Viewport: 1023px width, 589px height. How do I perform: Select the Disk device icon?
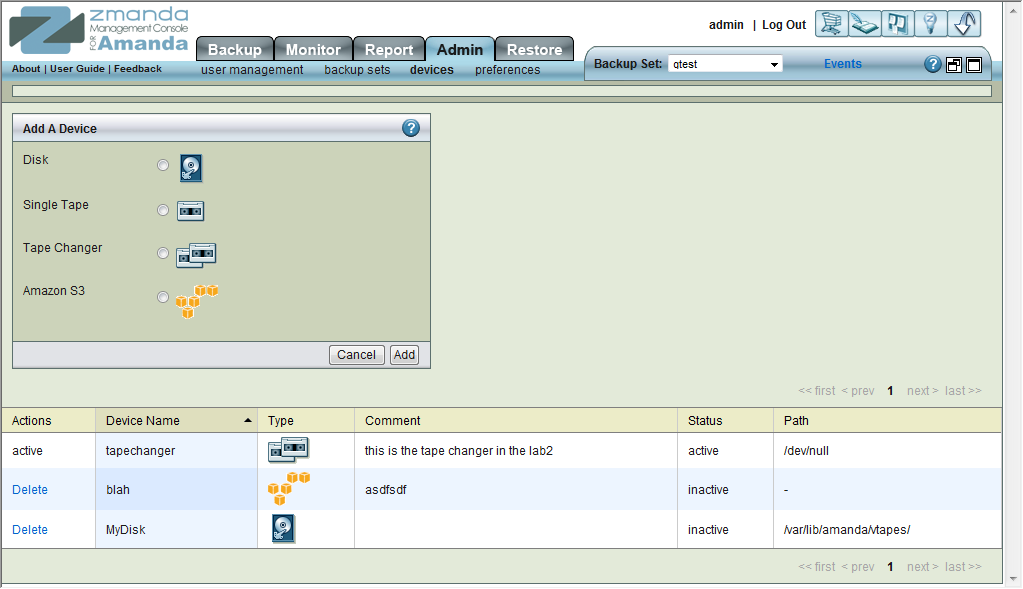[x=190, y=167]
